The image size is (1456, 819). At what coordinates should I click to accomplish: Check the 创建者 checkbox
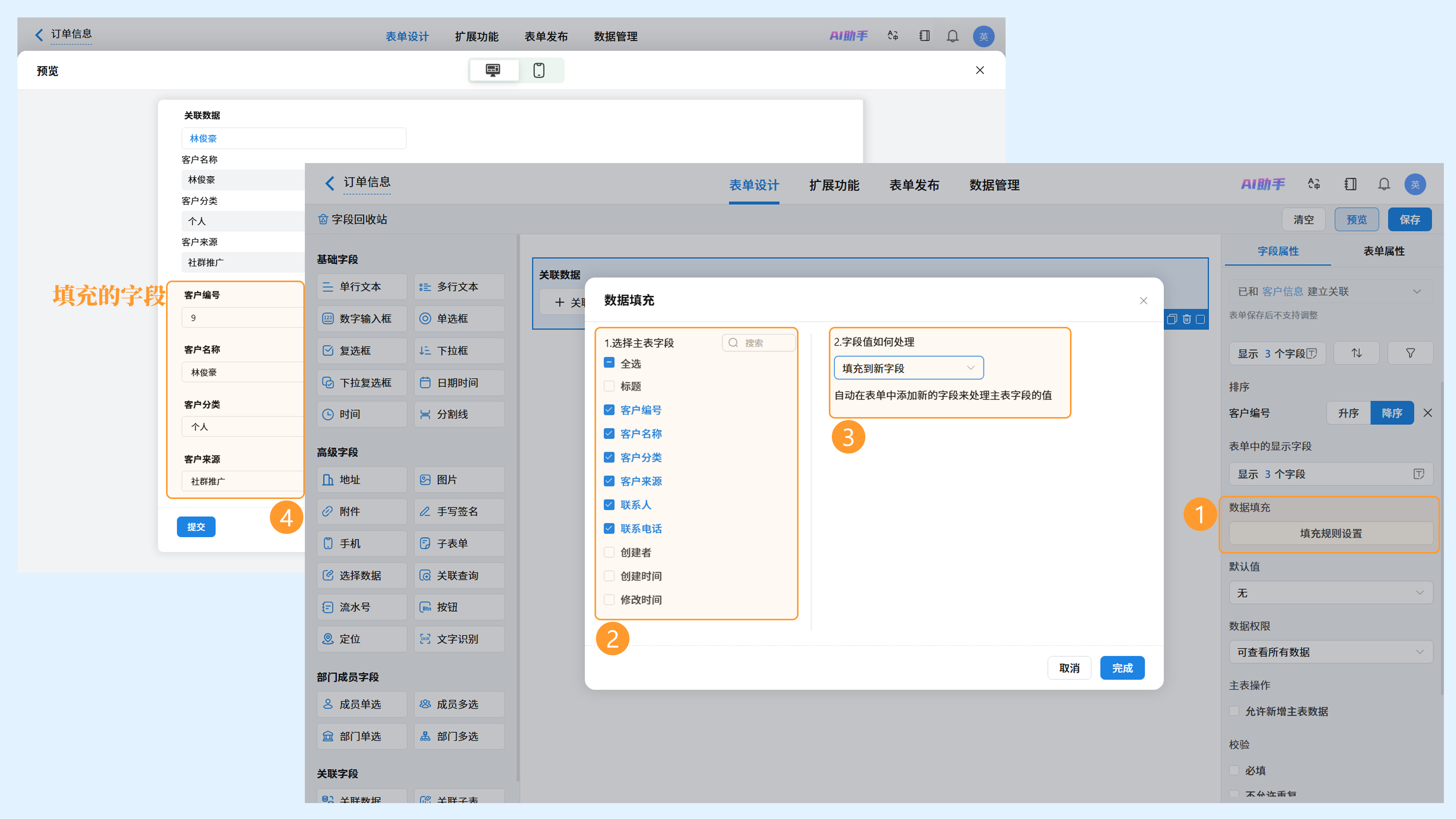tap(609, 552)
